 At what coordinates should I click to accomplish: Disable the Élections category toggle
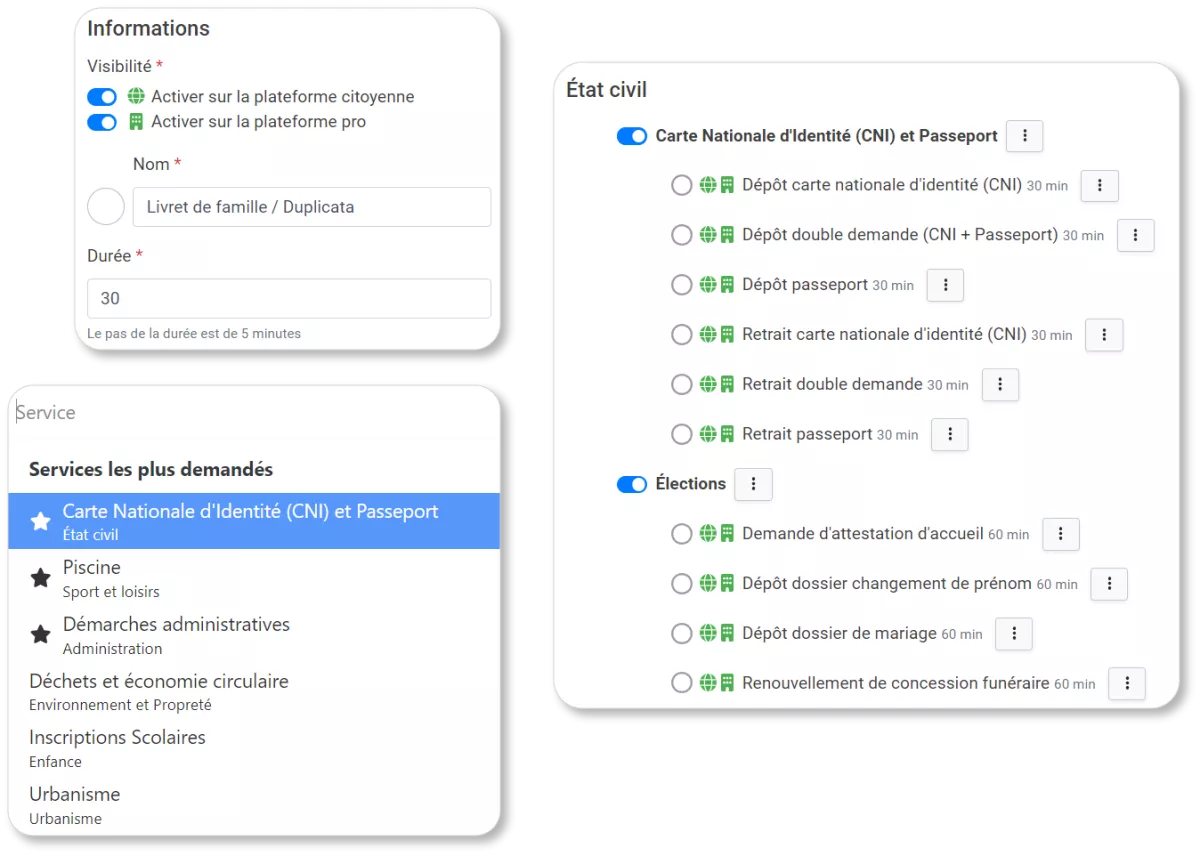[x=632, y=485]
